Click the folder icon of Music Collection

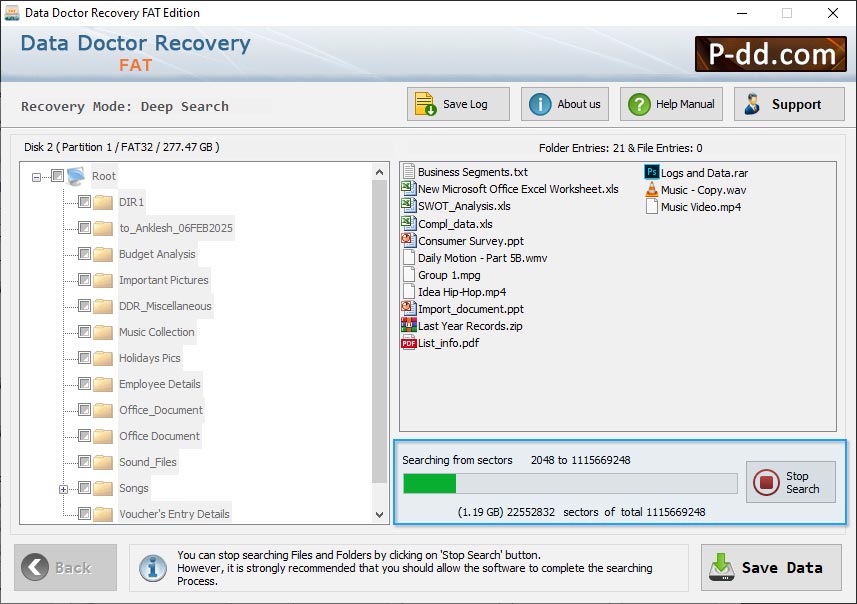tap(103, 332)
